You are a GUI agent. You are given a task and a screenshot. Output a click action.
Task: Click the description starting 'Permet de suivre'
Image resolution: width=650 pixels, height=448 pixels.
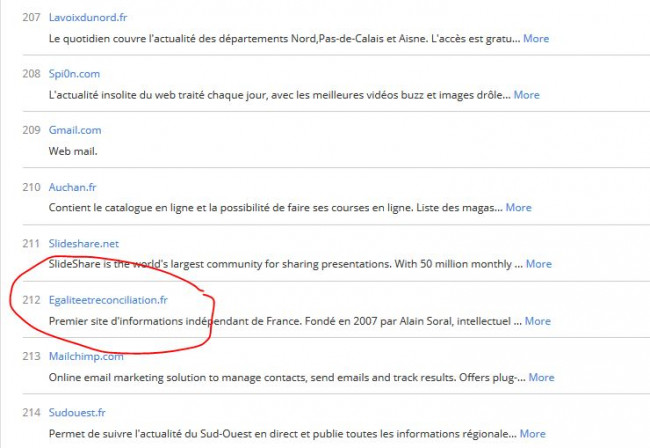(283, 433)
